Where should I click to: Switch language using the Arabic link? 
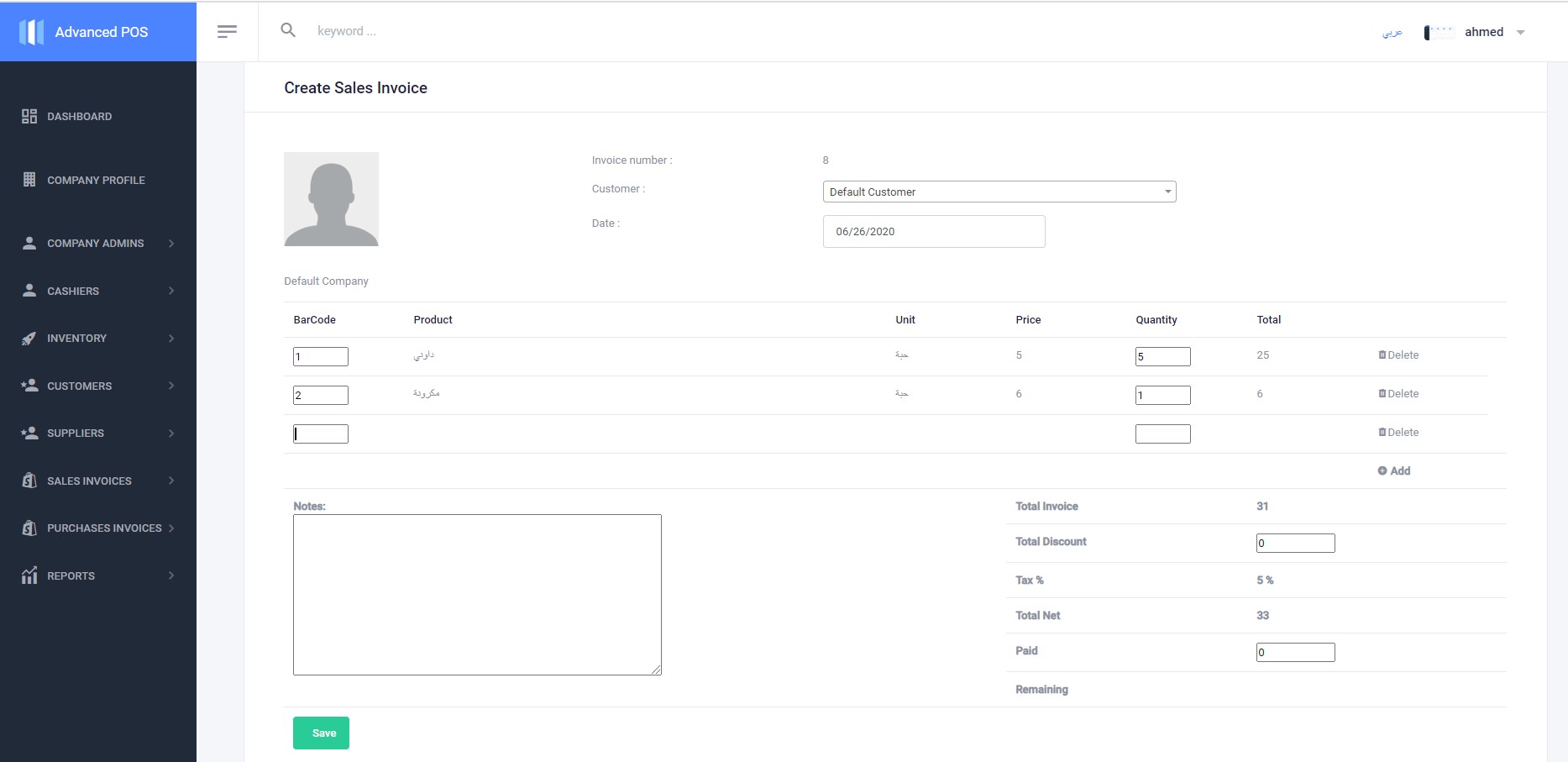[1392, 33]
